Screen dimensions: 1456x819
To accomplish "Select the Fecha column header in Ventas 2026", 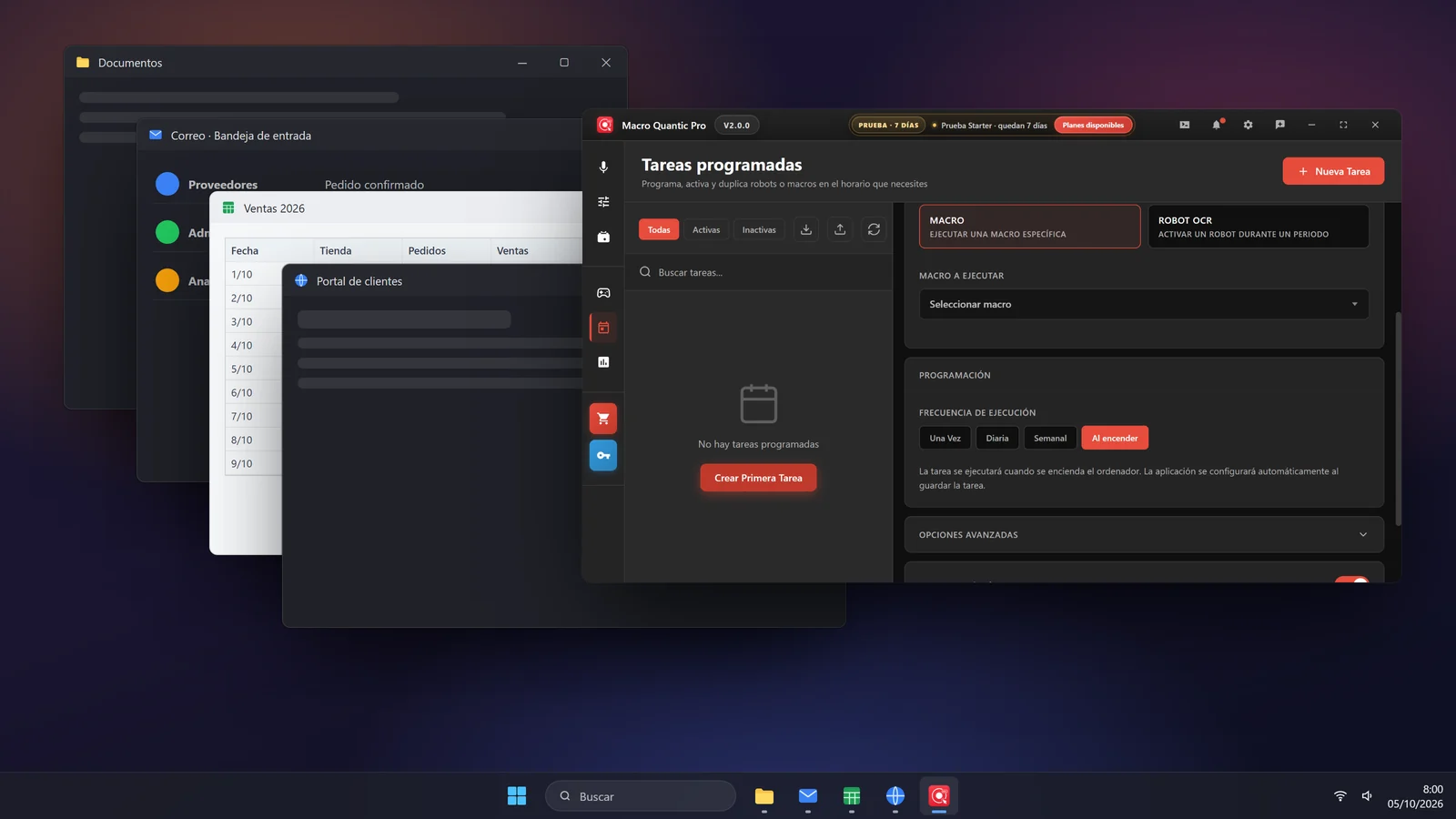I will tap(269, 250).
